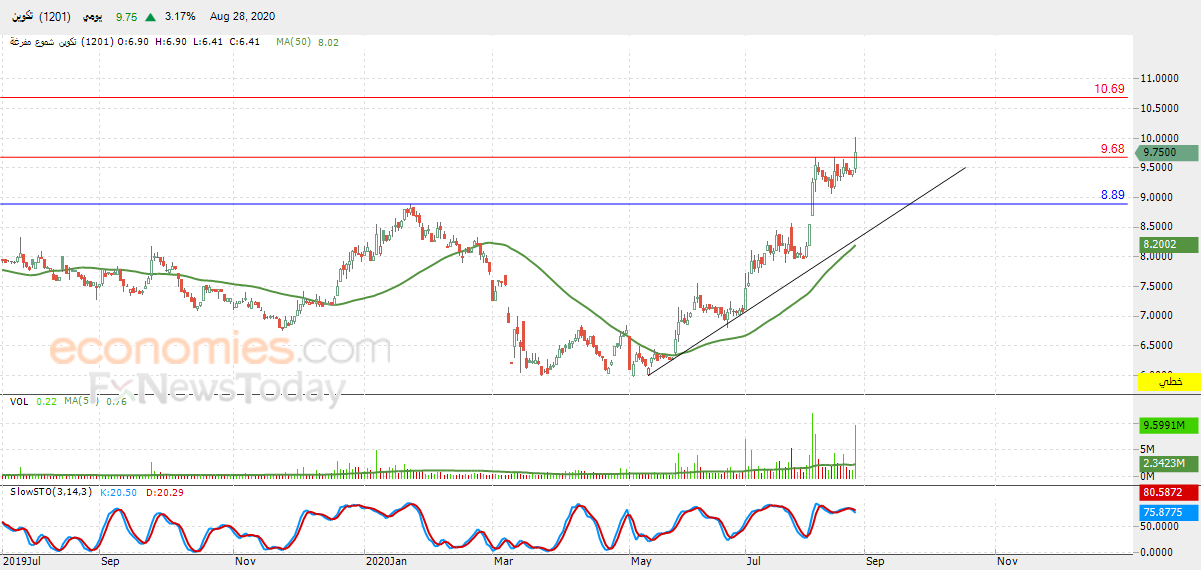1201x570 pixels.
Task: Click the FxNewsToday watermark text
Action: pos(217,387)
